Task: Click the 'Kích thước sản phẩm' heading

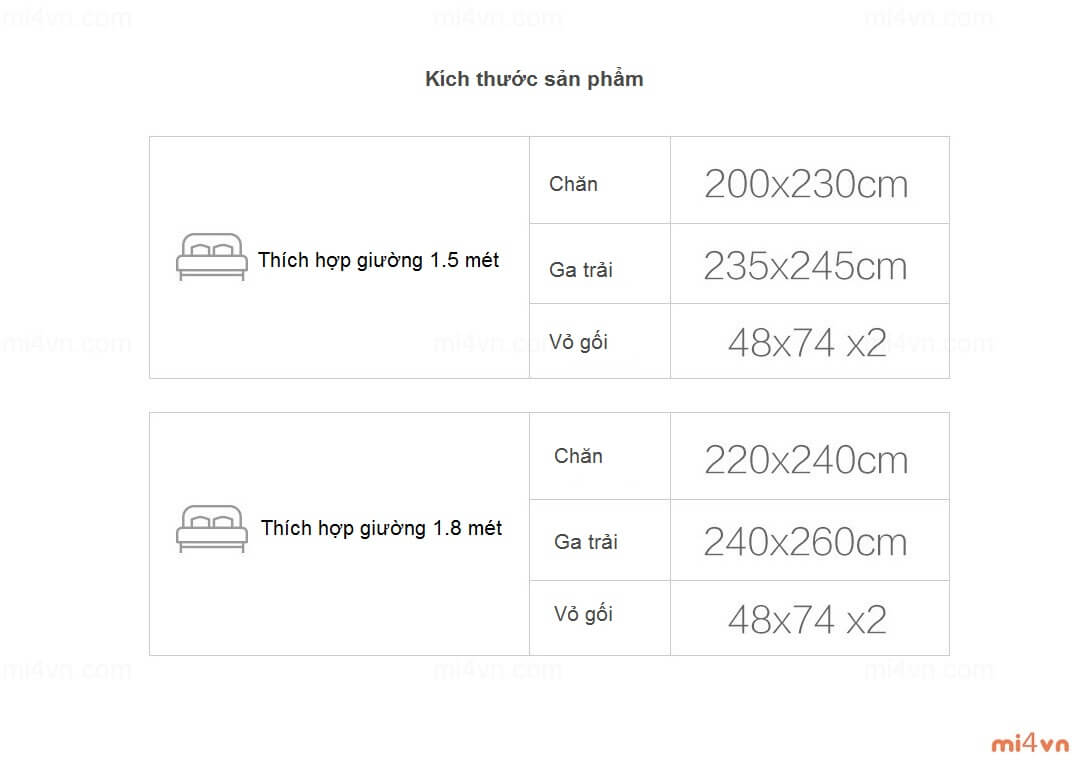Action: click(x=534, y=79)
